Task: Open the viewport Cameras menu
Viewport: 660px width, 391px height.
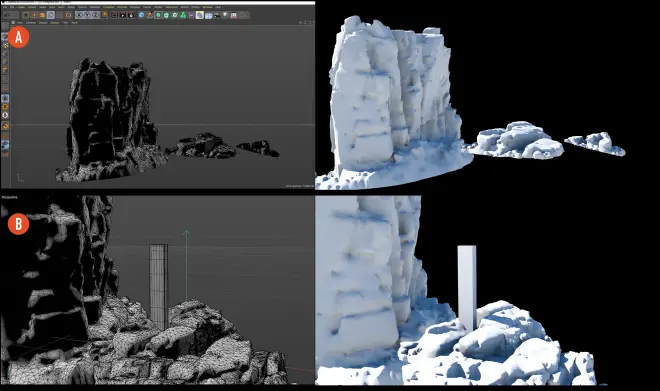Action: (31, 22)
